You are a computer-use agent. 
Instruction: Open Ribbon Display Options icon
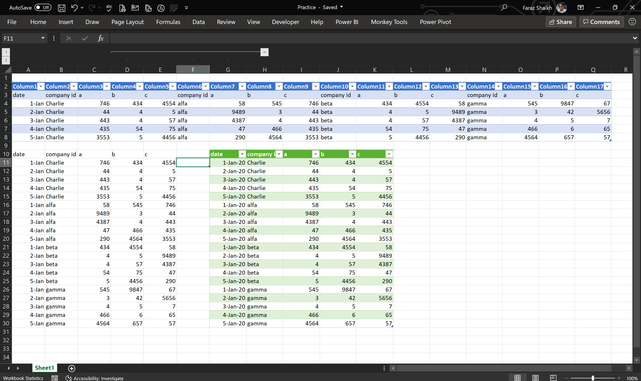(x=580, y=7)
